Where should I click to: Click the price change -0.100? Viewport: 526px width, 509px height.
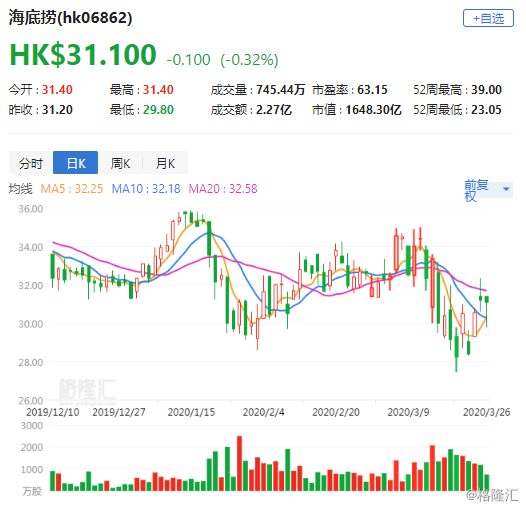coord(189,60)
